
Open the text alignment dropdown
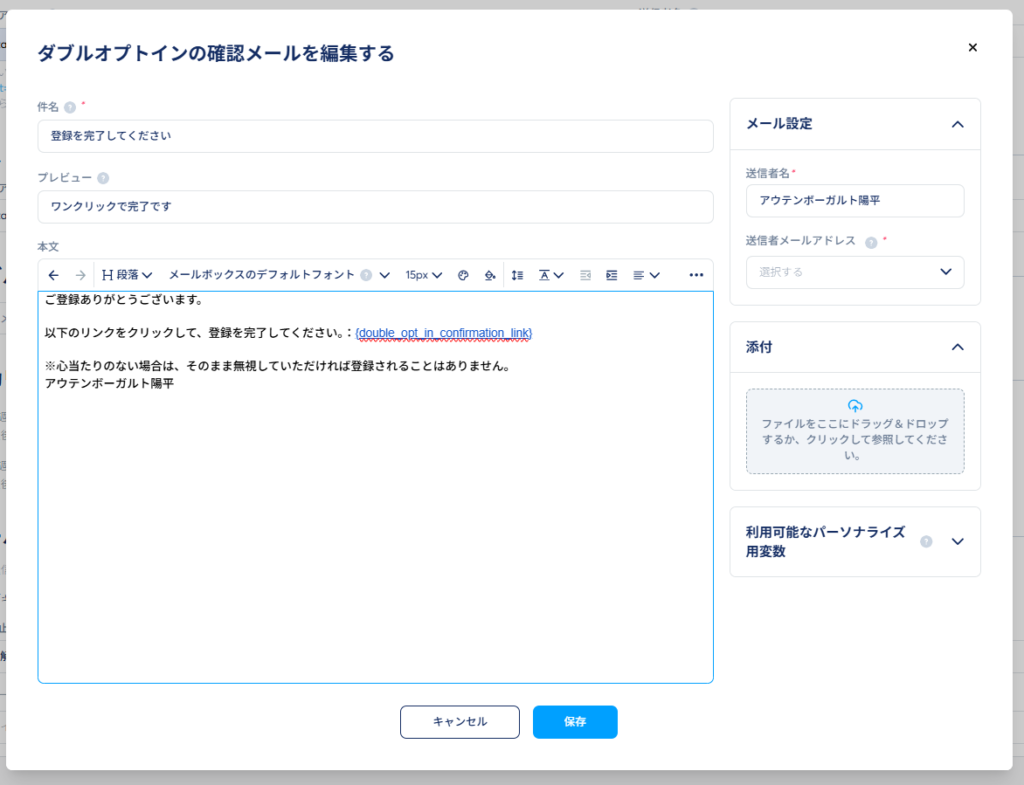[x=646, y=275]
